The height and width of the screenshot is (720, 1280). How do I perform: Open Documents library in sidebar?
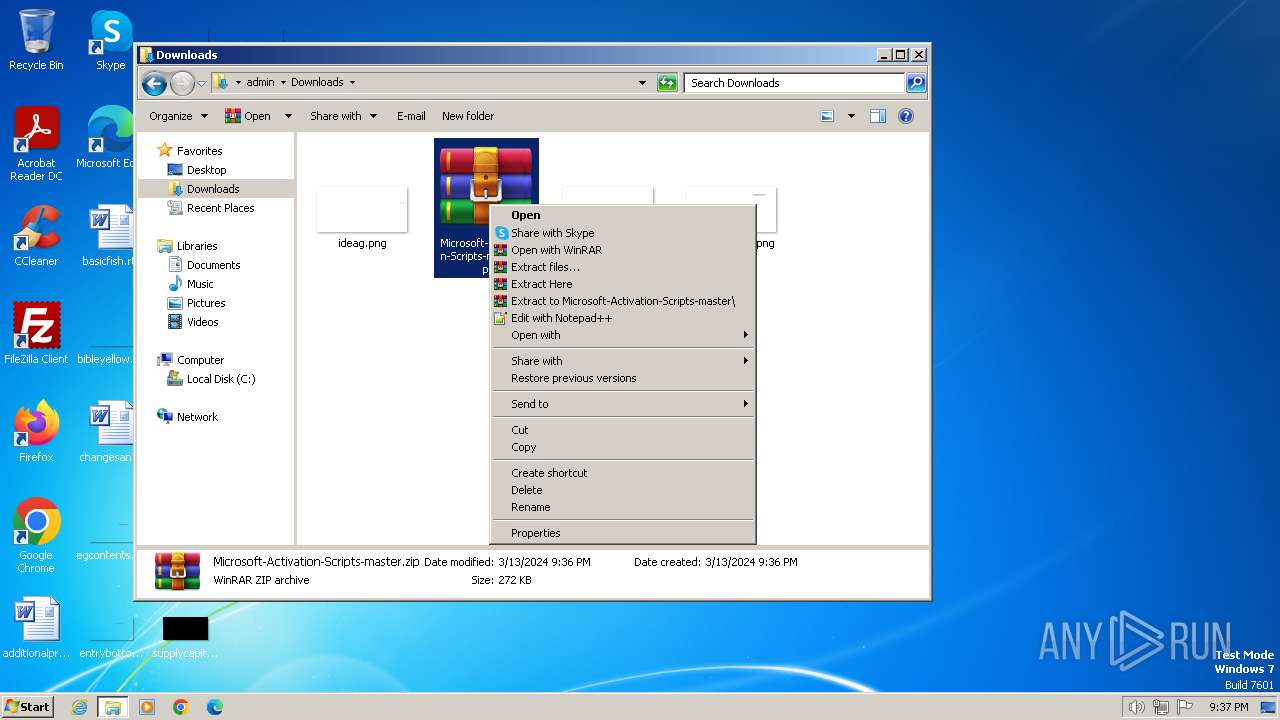coord(213,265)
